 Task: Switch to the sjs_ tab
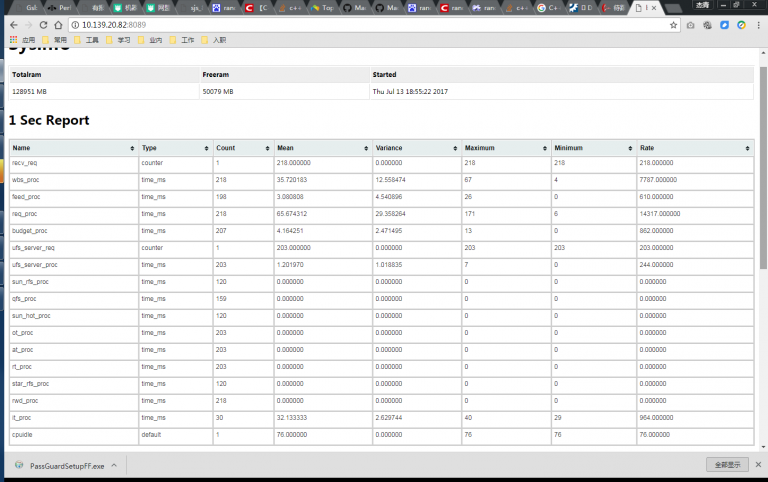point(192,8)
